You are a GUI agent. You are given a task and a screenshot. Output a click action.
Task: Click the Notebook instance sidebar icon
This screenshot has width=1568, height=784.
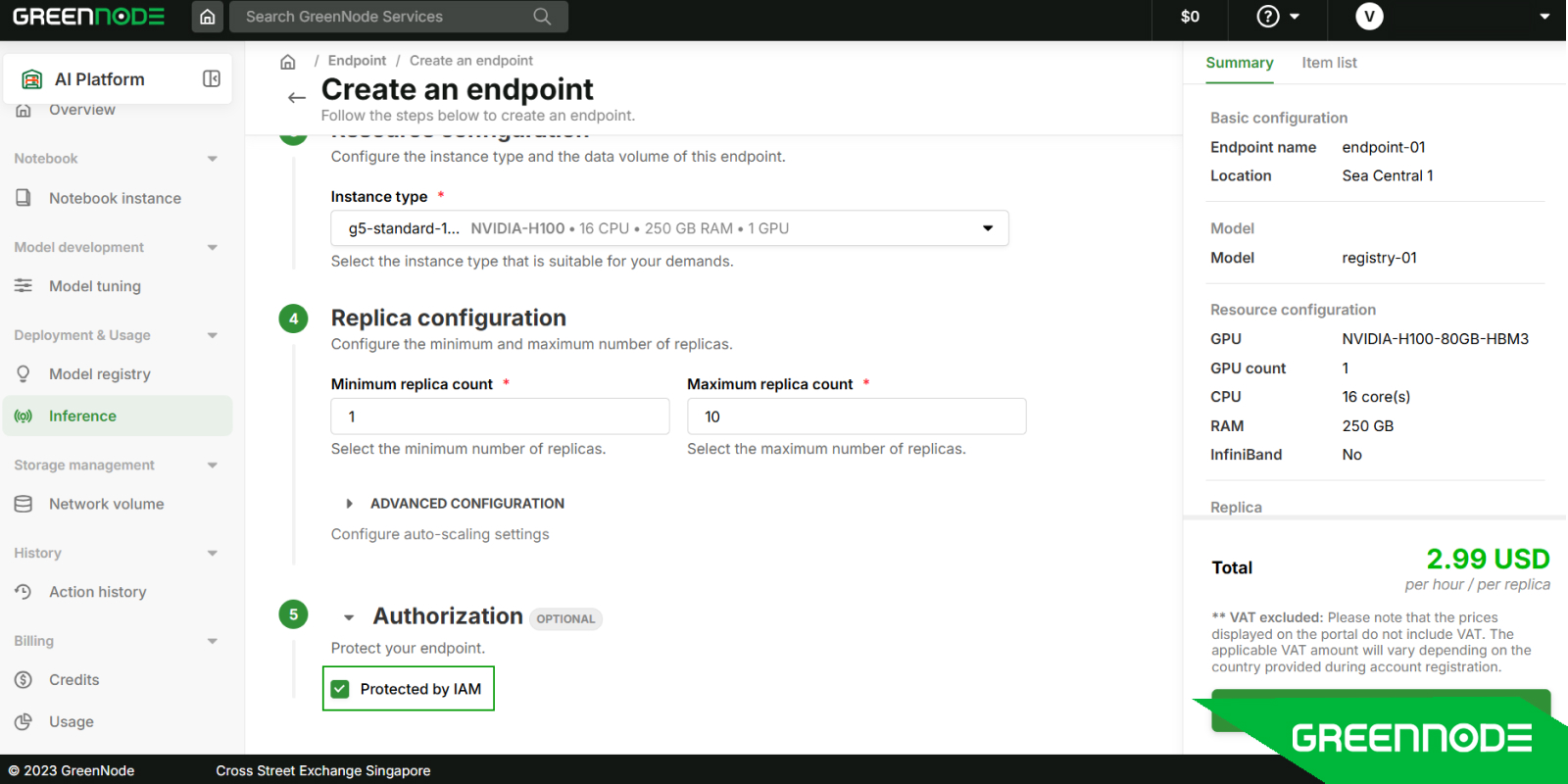coord(24,198)
